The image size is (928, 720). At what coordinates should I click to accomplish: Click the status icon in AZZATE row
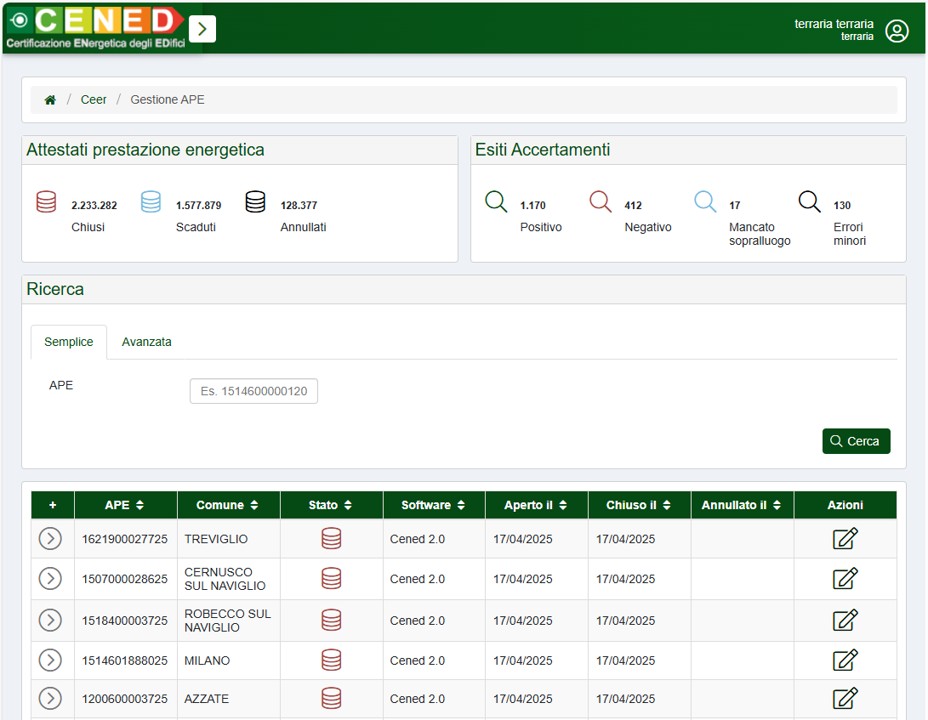(x=331, y=699)
